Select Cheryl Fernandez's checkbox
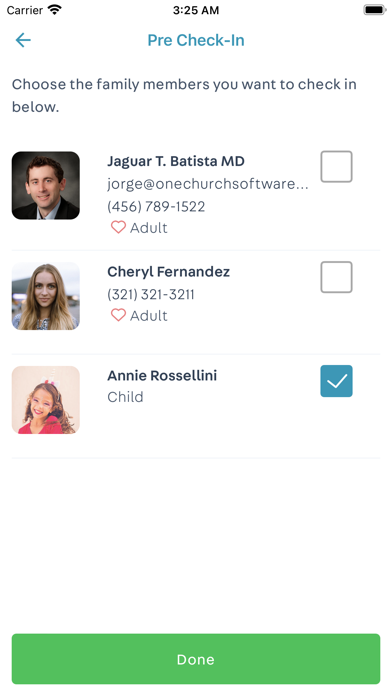392x696 pixels. (337, 277)
